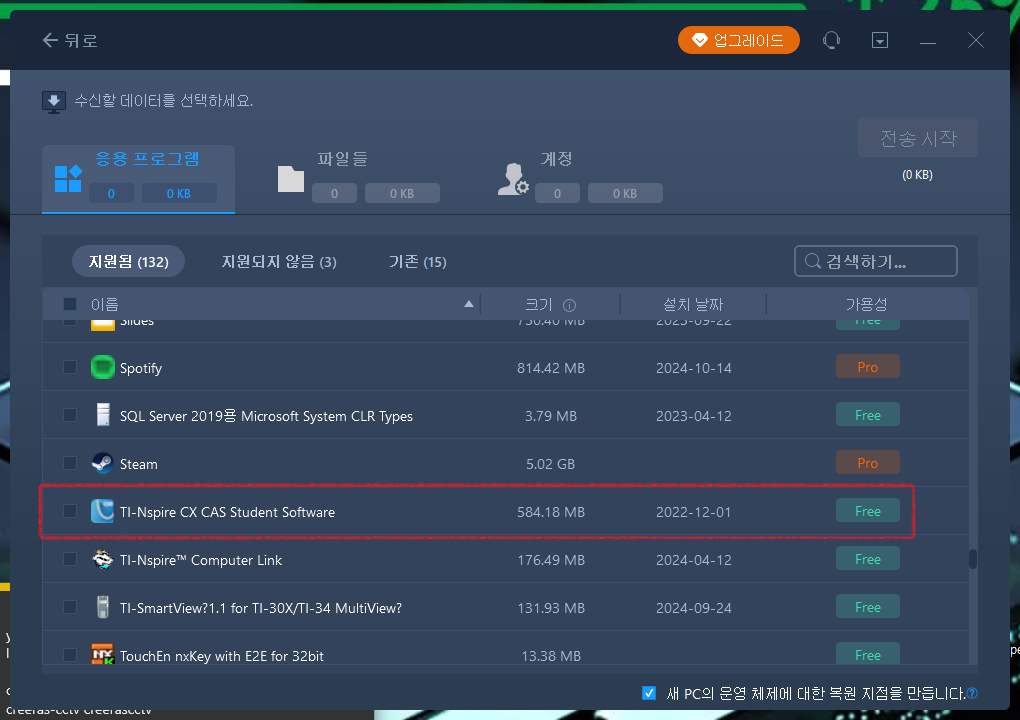1020x720 pixels.
Task: Click the 계정 account person icon
Action: [513, 177]
